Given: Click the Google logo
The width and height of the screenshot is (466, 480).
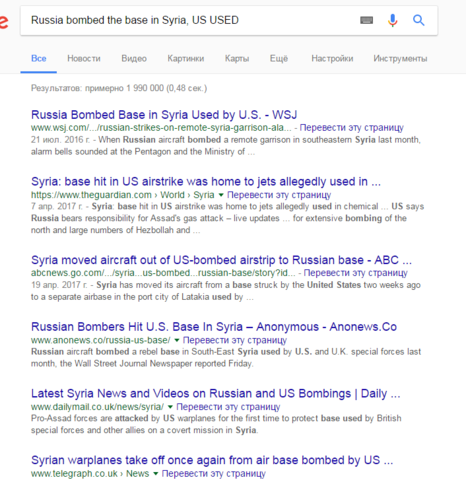Looking at the screenshot, I should (4, 21).
